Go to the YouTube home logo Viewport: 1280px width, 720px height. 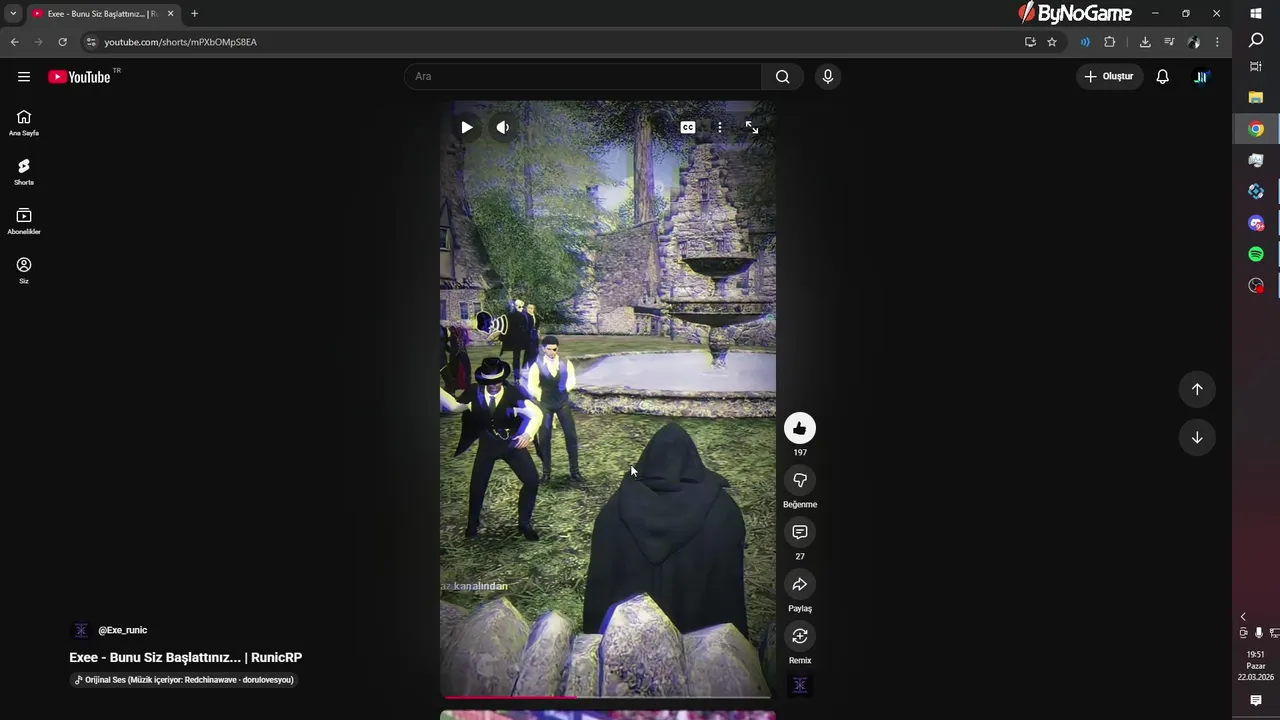(79, 77)
